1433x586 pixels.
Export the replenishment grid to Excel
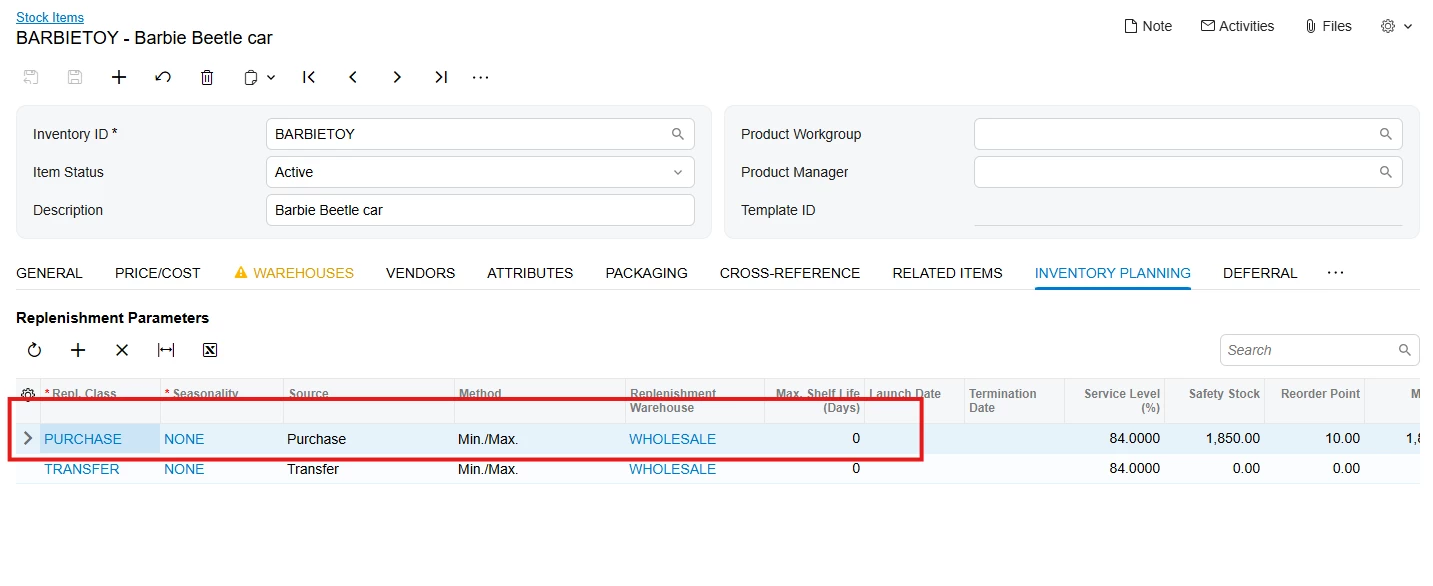click(210, 350)
